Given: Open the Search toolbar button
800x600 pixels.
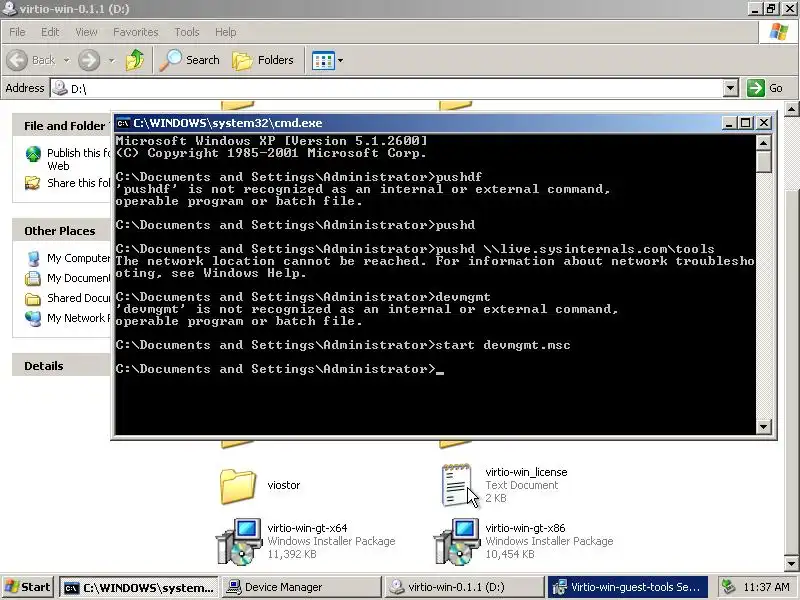Looking at the screenshot, I should [190, 60].
